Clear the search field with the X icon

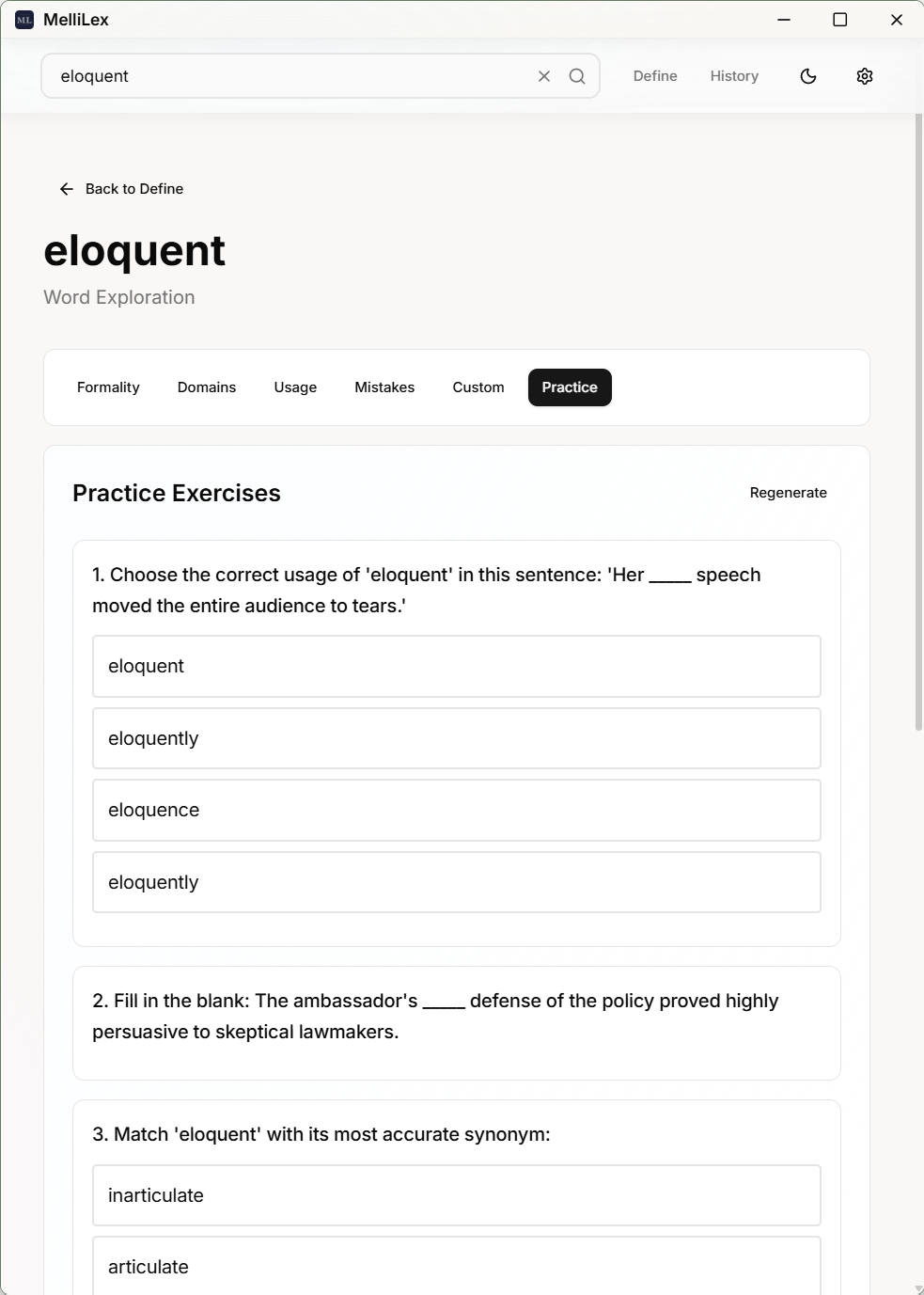click(x=544, y=76)
